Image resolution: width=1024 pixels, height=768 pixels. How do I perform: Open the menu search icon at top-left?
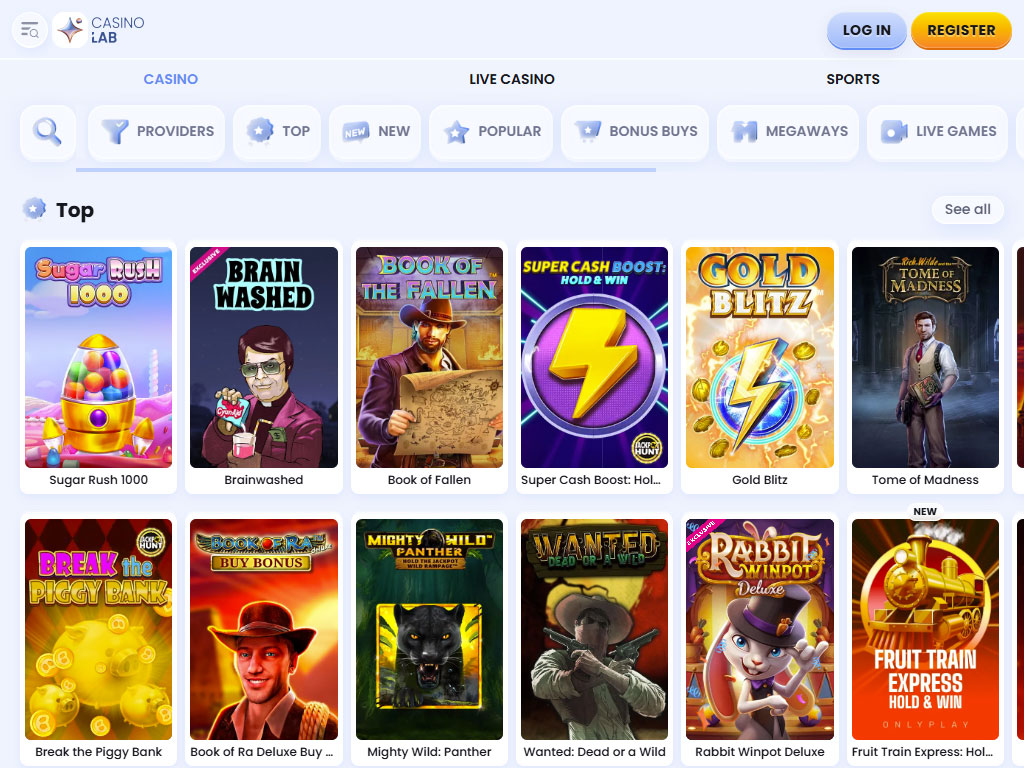tap(30, 30)
